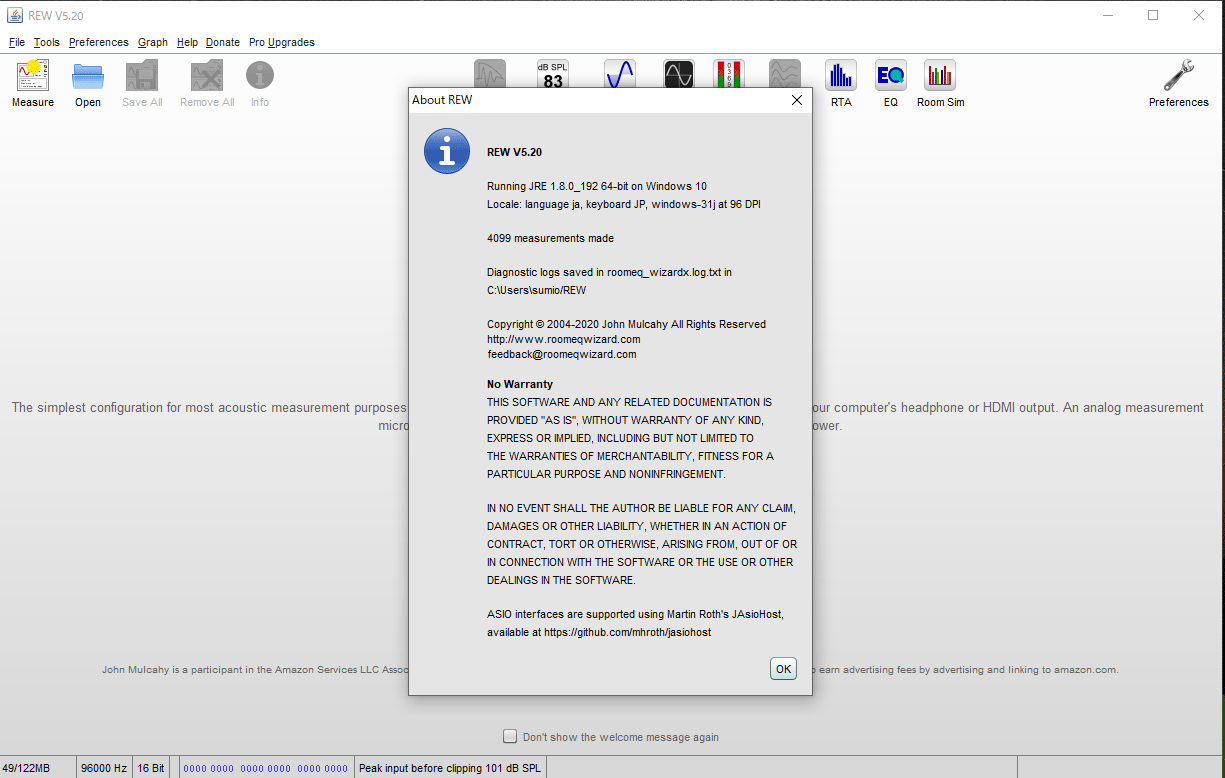This screenshot has width=1225, height=778.
Task: Click the greyed overlays curves icon
Action: point(785,74)
